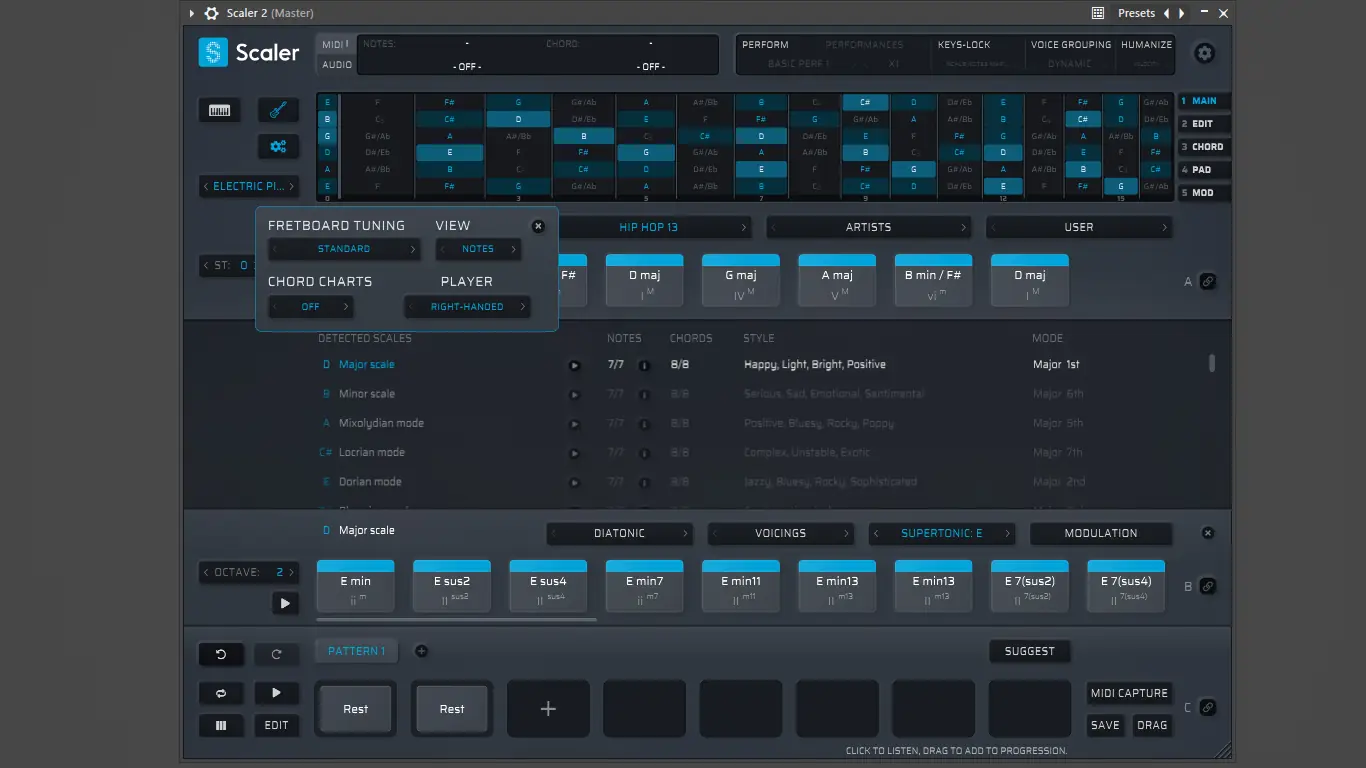Open the chord detection gears icon

click(277, 146)
